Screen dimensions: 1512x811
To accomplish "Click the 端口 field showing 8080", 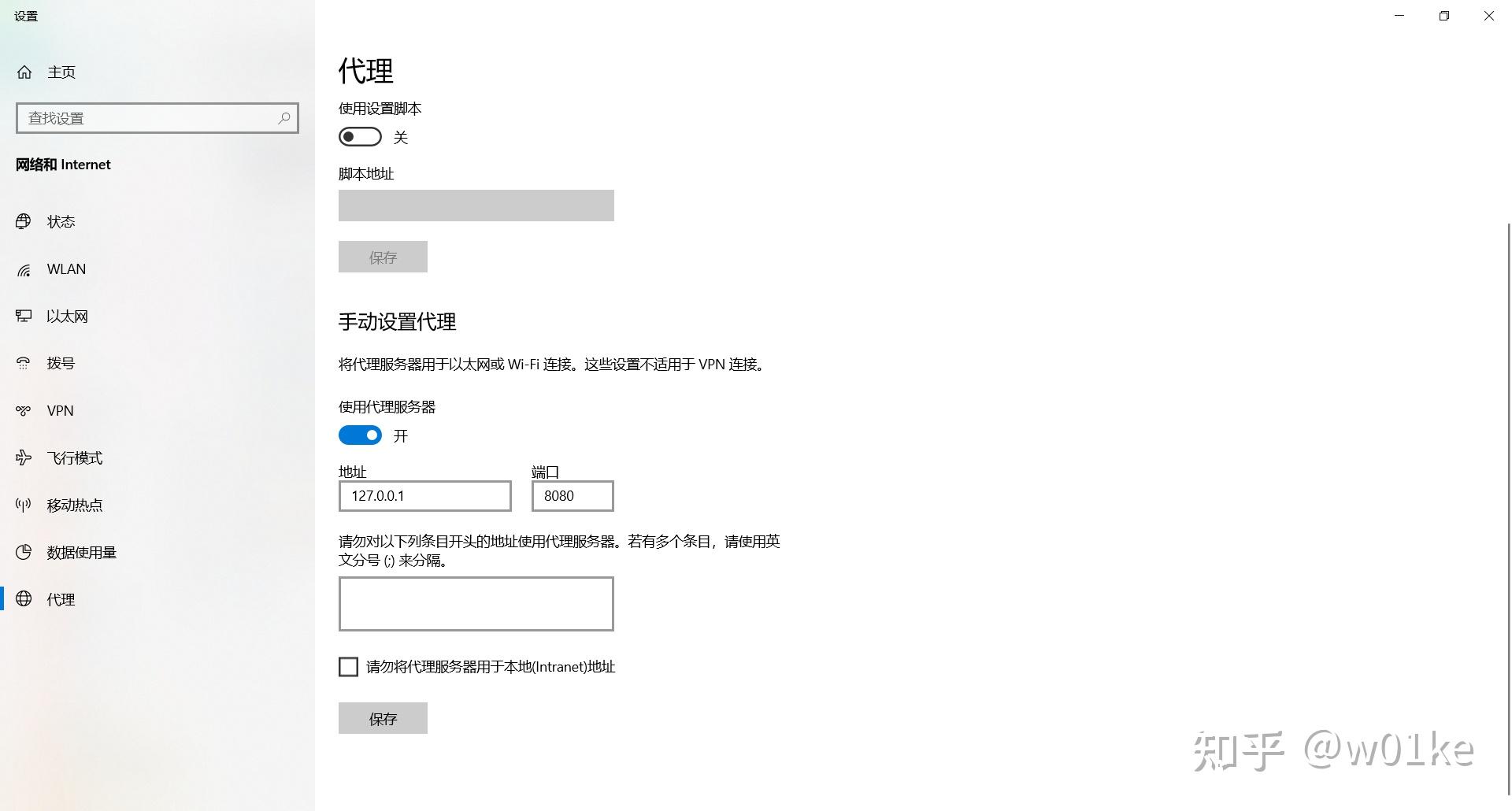I will [573, 496].
